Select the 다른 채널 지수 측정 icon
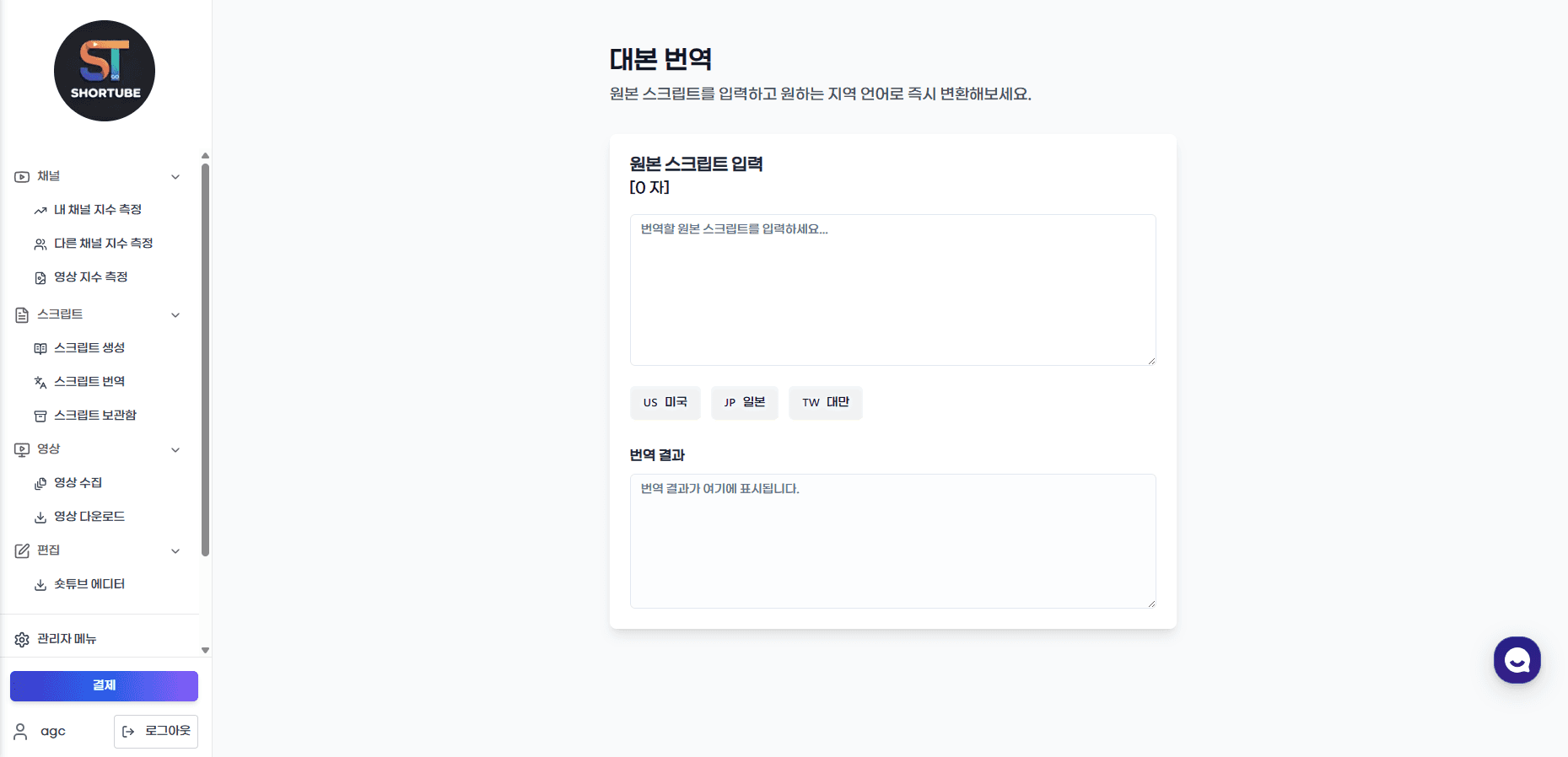The height and width of the screenshot is (757, 1568). (40, 244)
